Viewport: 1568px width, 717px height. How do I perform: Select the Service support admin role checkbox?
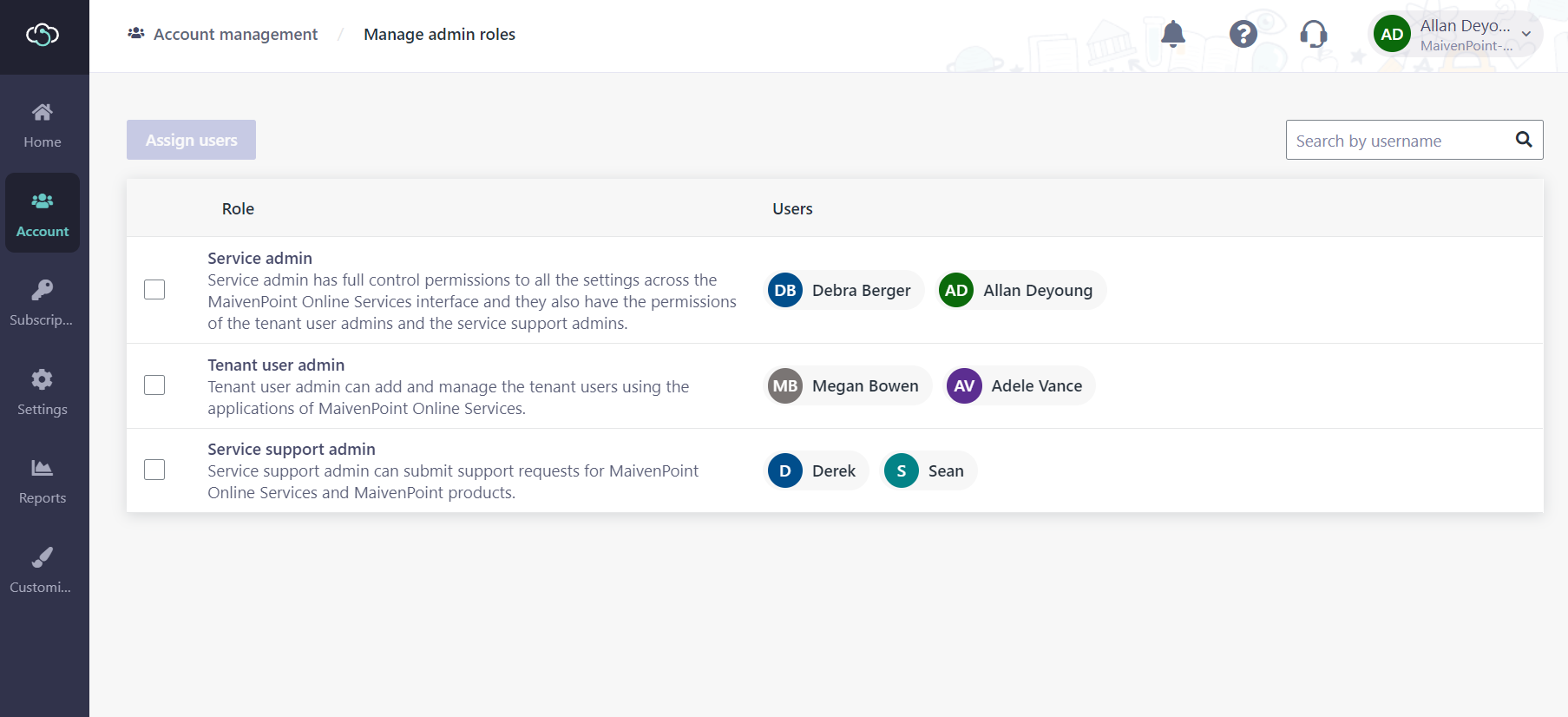pyautogui.click(x=154, y=470)
